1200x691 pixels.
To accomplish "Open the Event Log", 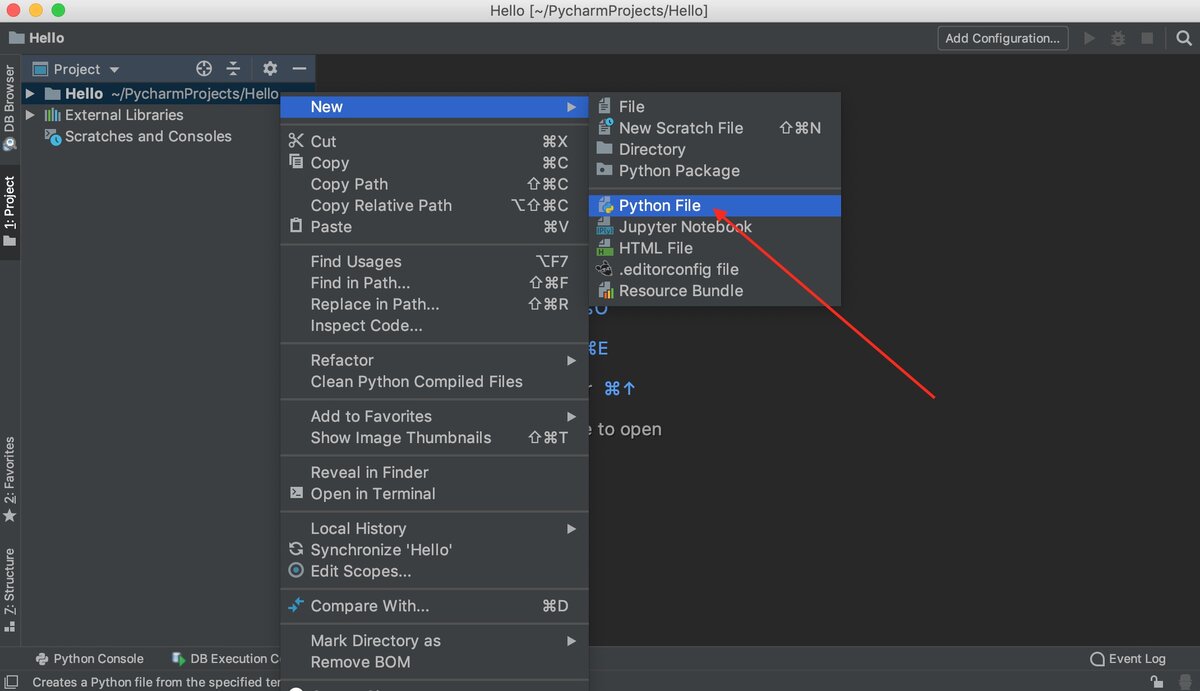I will point(1127,659).
